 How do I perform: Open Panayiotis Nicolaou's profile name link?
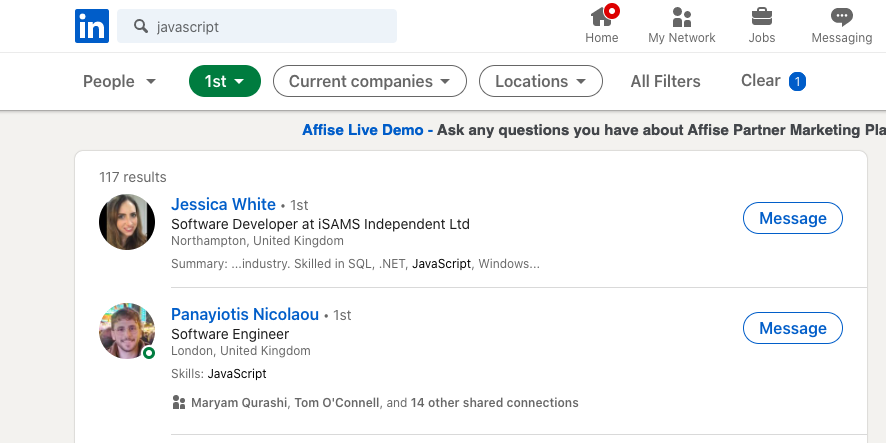point(245,314)
